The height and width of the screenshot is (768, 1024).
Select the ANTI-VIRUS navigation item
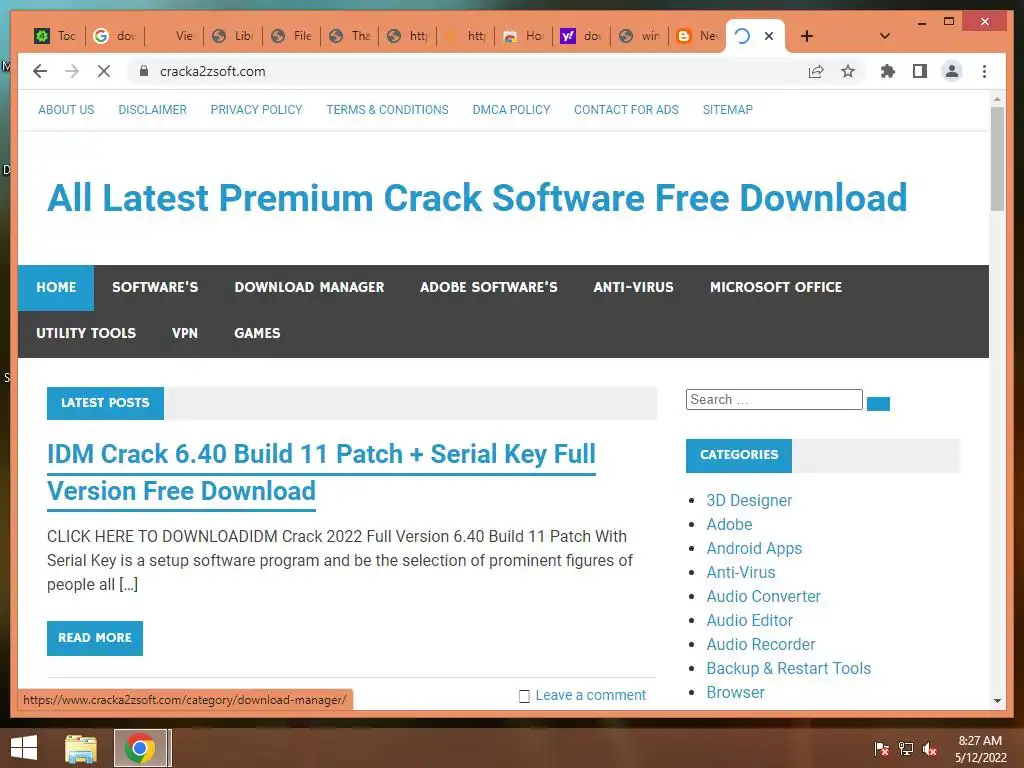(633, 287)
